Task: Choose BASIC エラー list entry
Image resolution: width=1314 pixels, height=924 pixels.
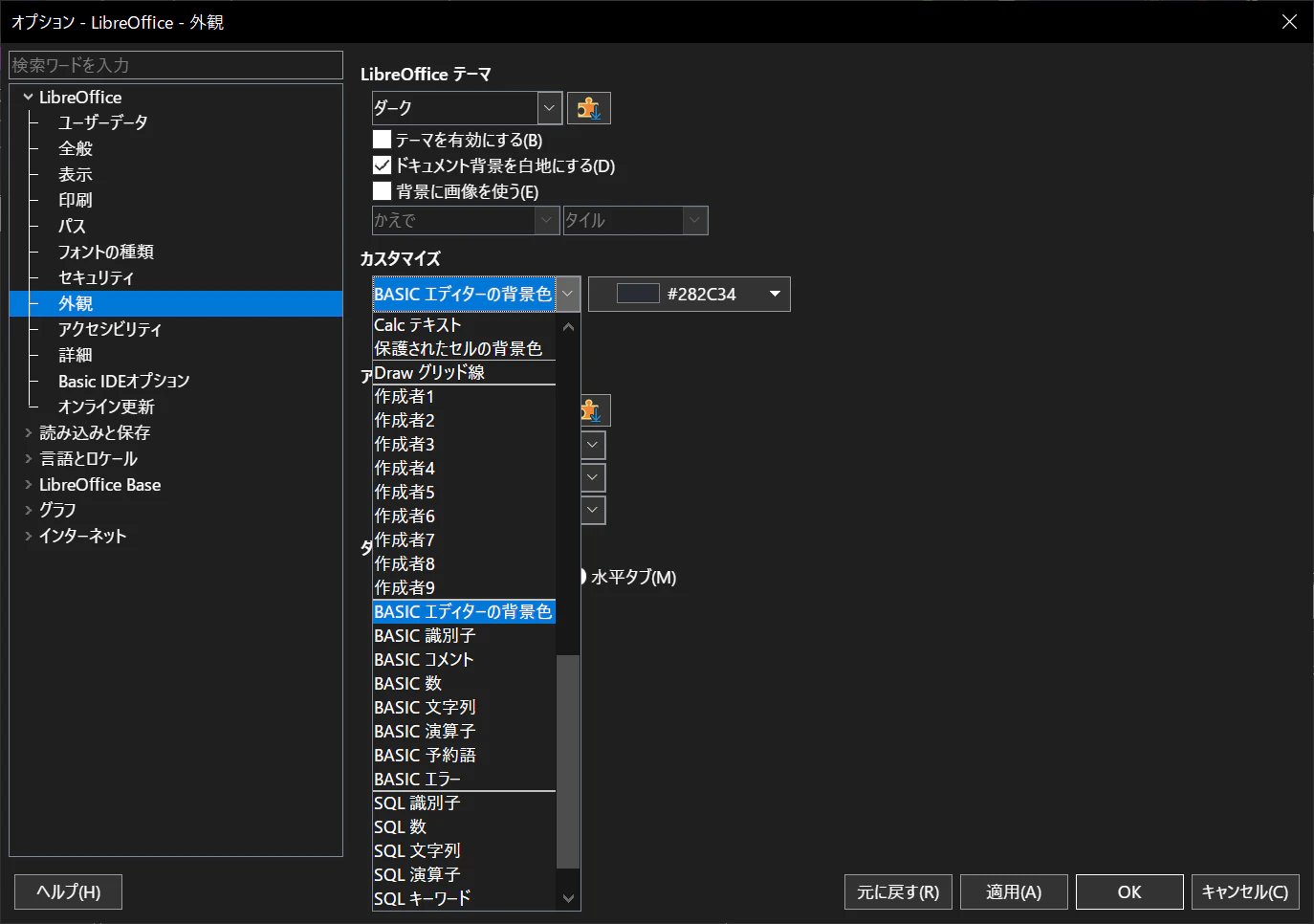Action: click(x=465, y=780)
